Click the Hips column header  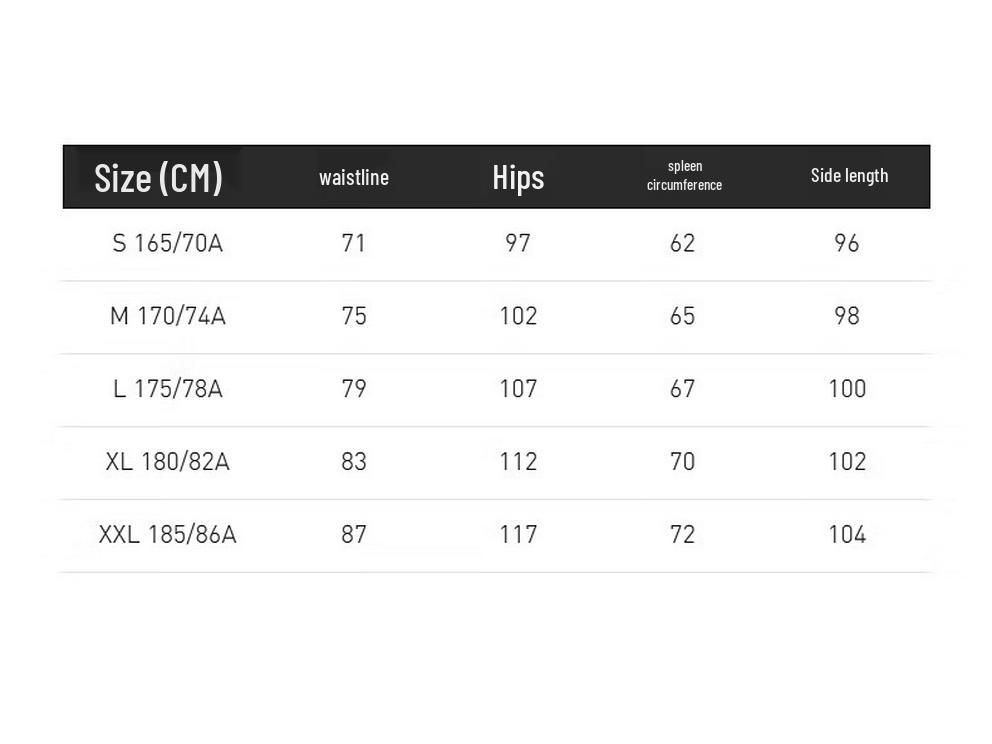point(518,177)
